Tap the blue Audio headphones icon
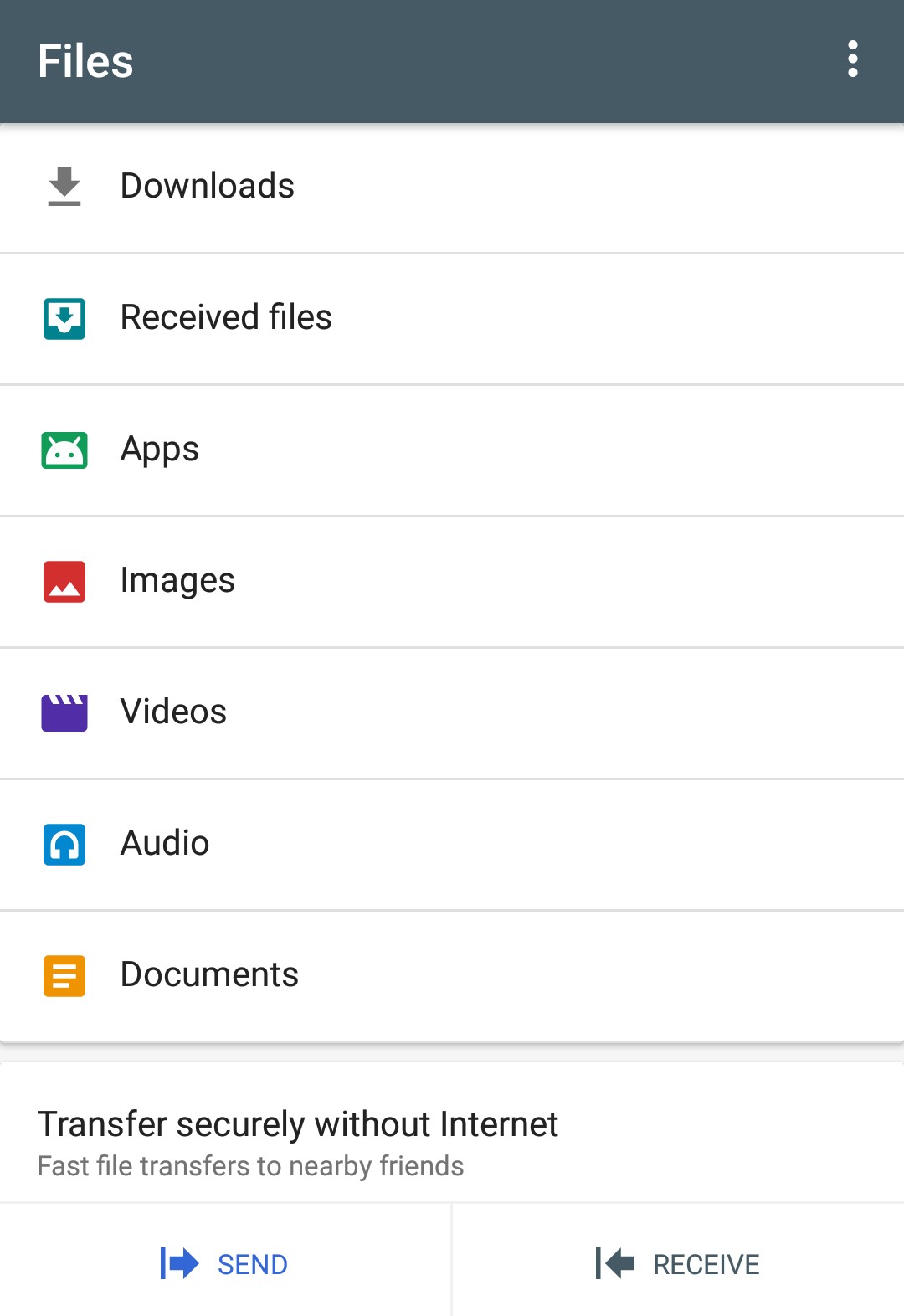This screenshot has width=904, height=1316. pyautogui.click(x=64, y=844)
